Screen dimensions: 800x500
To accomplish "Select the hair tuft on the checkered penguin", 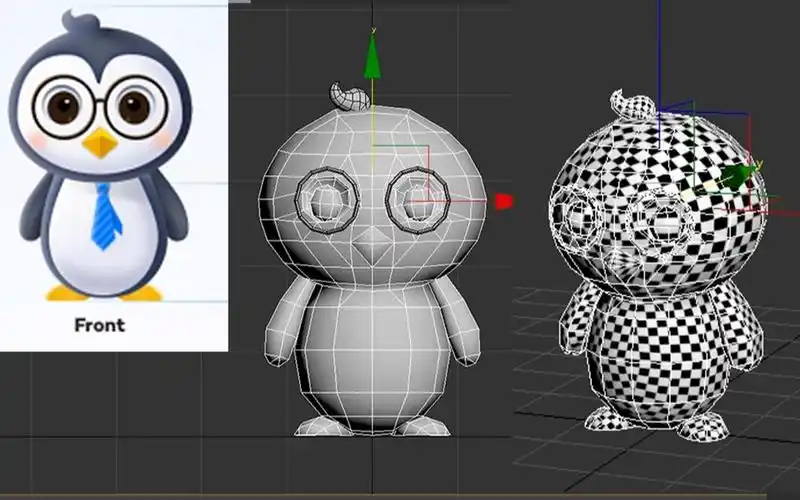I will click(x=633, y=104).
